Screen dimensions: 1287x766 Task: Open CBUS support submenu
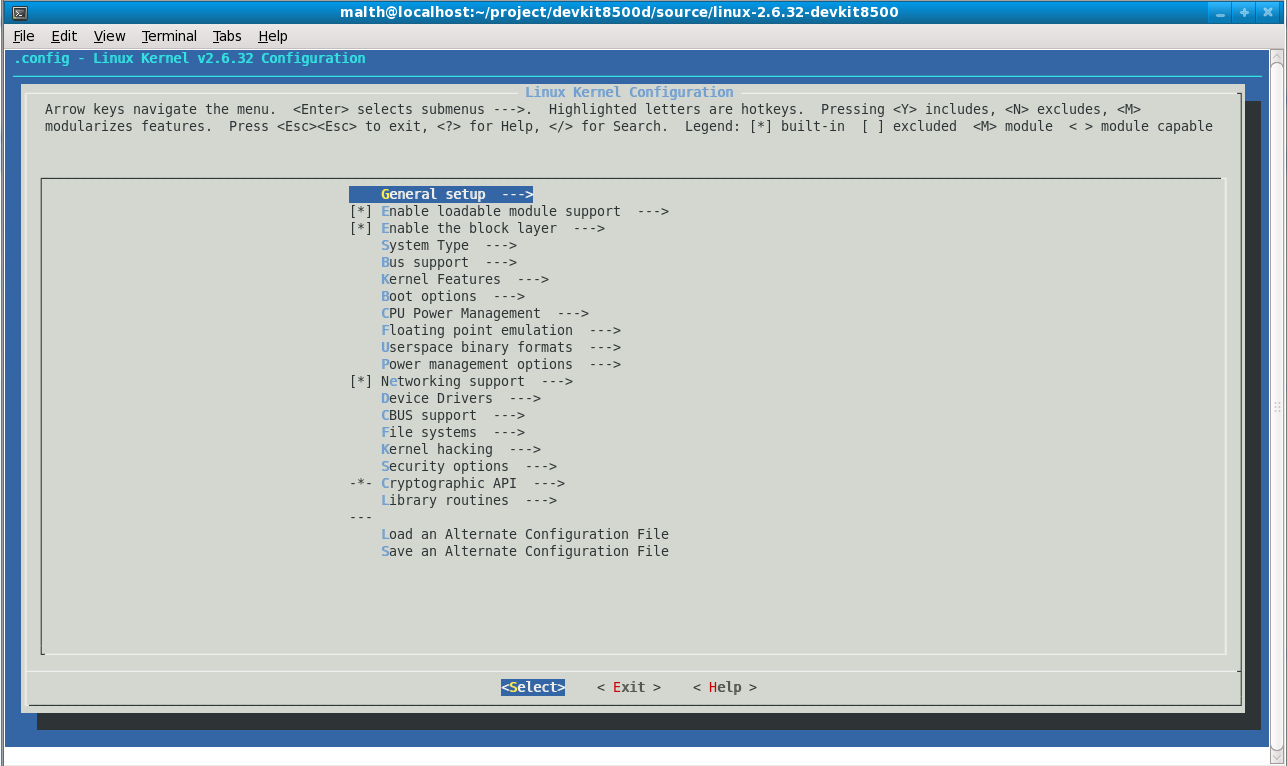click(453, 415)
